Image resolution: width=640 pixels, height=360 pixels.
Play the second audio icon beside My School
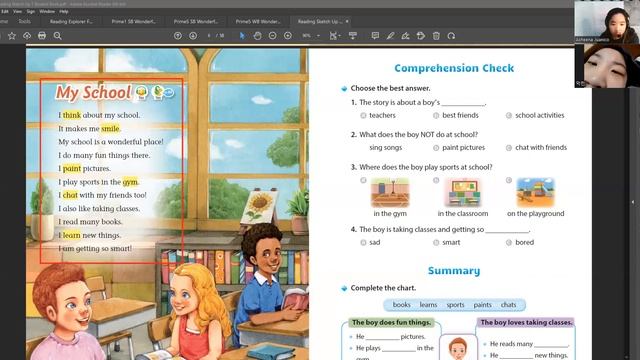click(158, 93)
